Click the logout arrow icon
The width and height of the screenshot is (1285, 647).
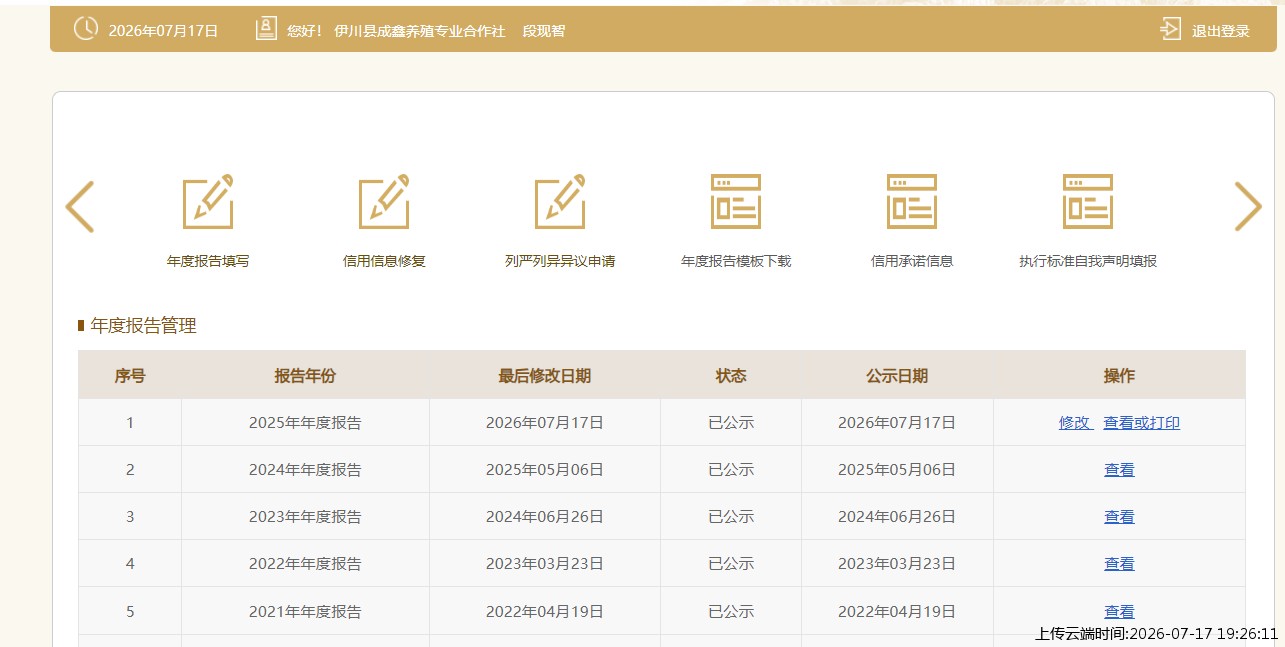pyautogui.click(x=1170, y=29)
